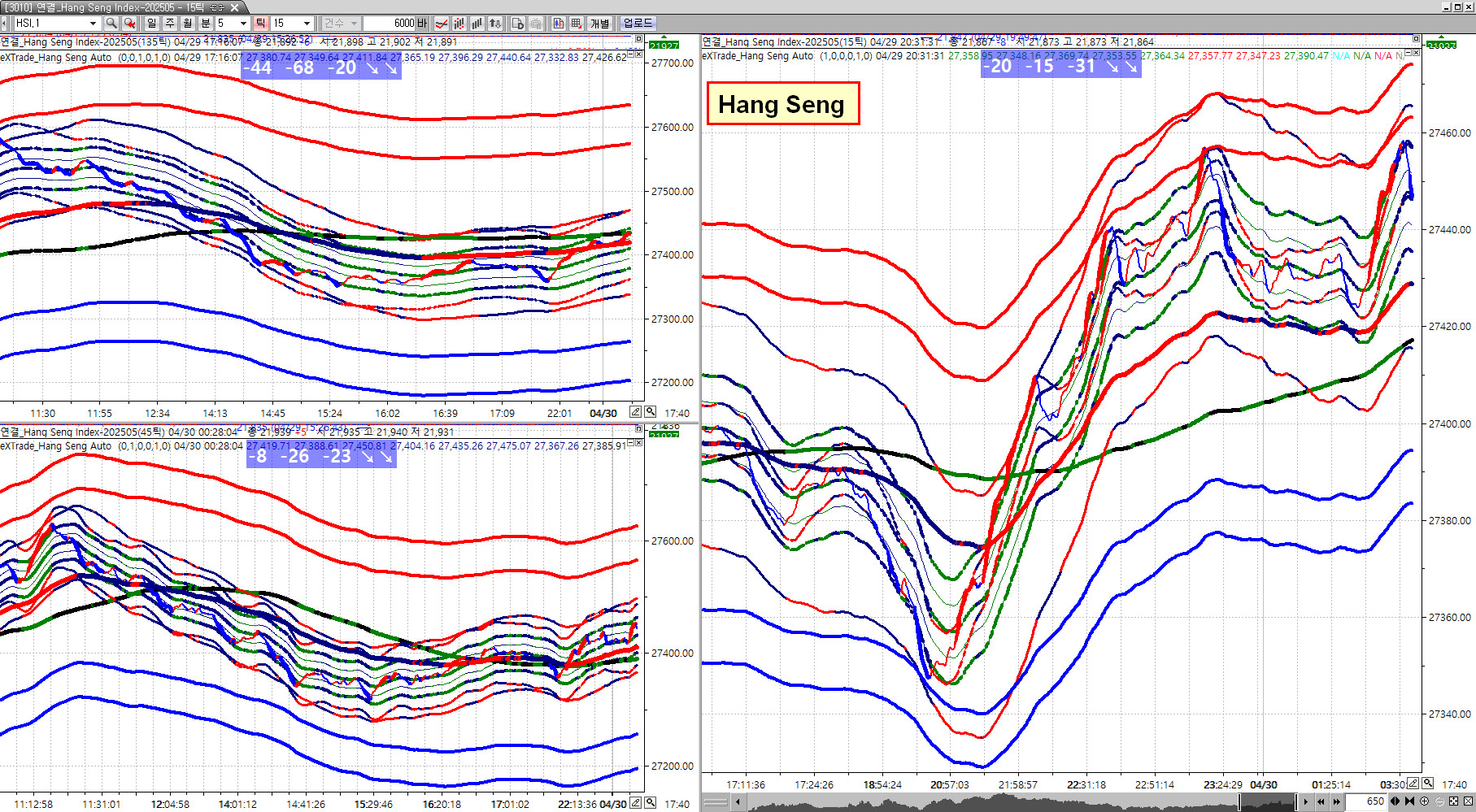Select the monthly (월) period button
This screenshot has height=812, width=1476.
click(x=188, y=24)
